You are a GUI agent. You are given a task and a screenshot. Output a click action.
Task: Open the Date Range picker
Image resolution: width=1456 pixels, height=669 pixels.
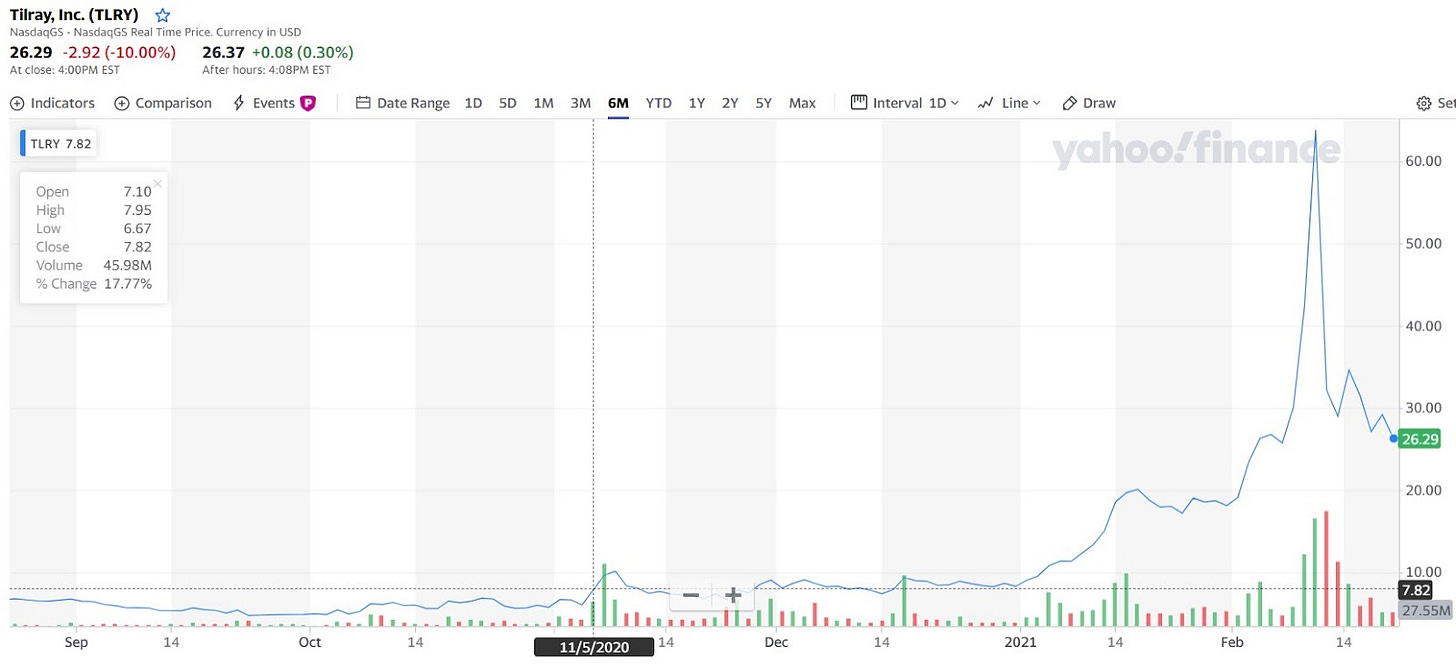[x=403, y=103]
